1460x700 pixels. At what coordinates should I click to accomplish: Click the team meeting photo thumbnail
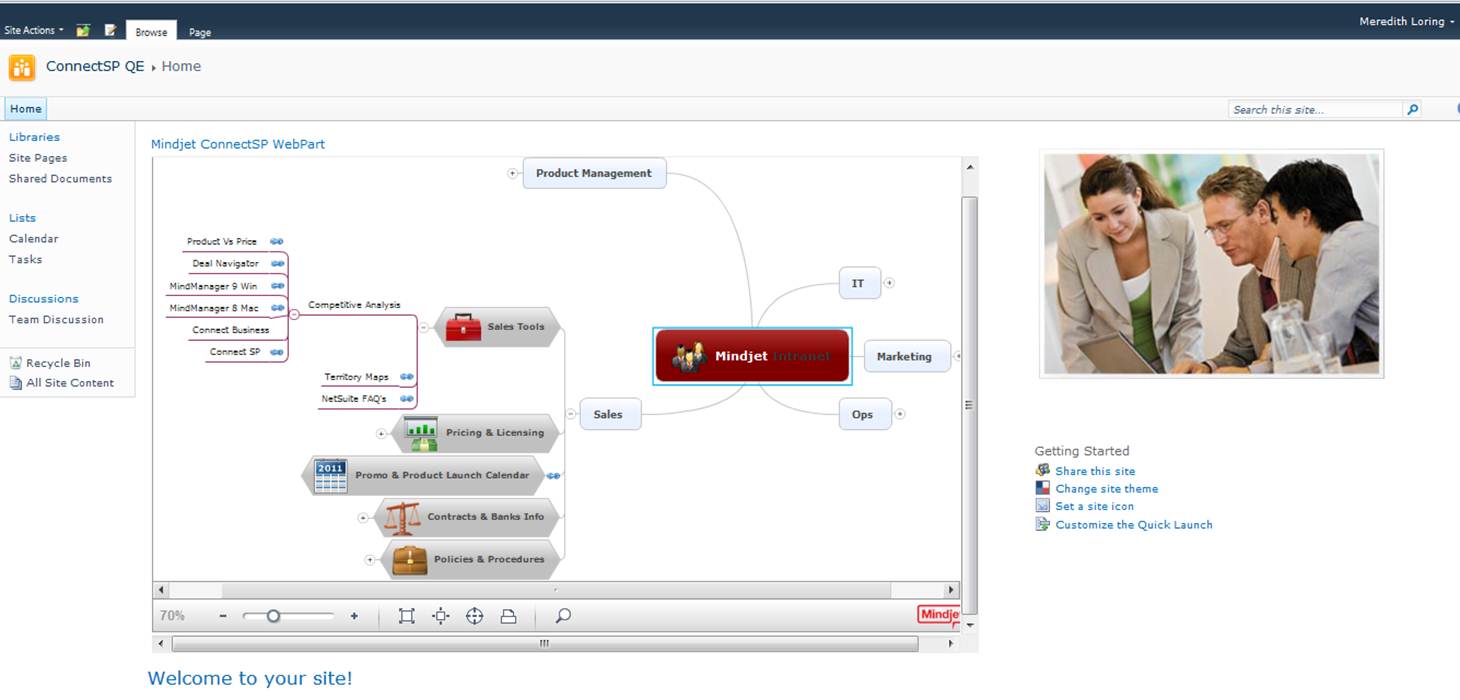(x=1212, y=264)
